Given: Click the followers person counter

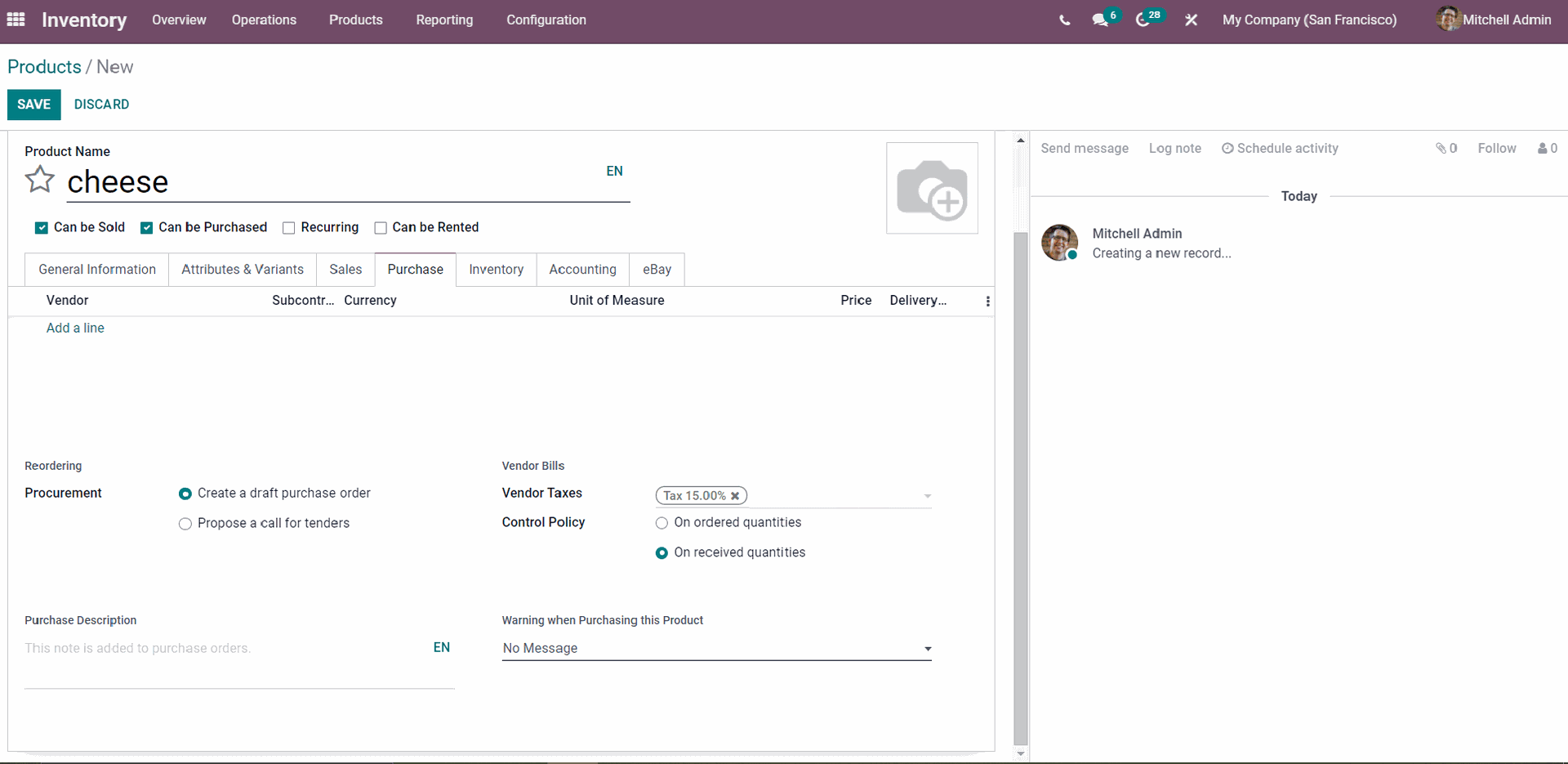Looking at the screenshot, I should point(1548,149).
